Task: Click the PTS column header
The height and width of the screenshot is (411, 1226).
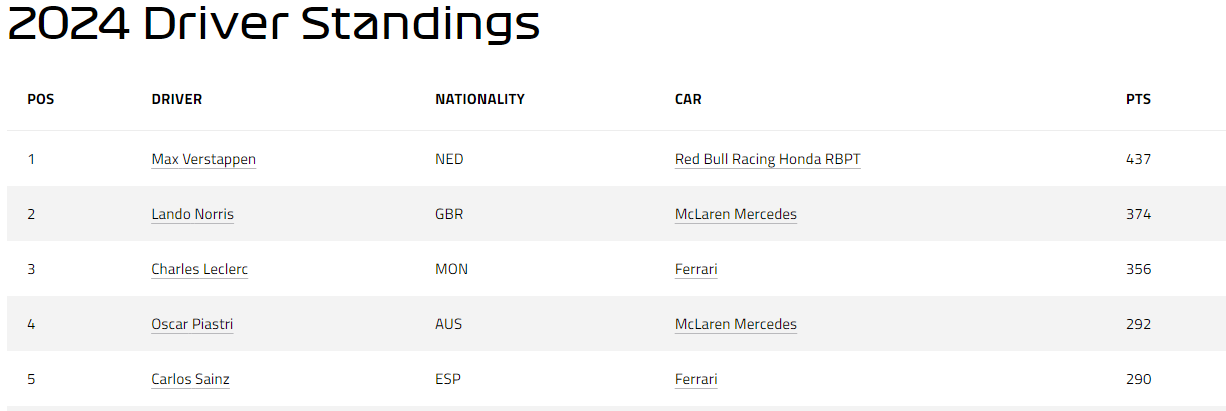Action: (x=1138, y=99)
